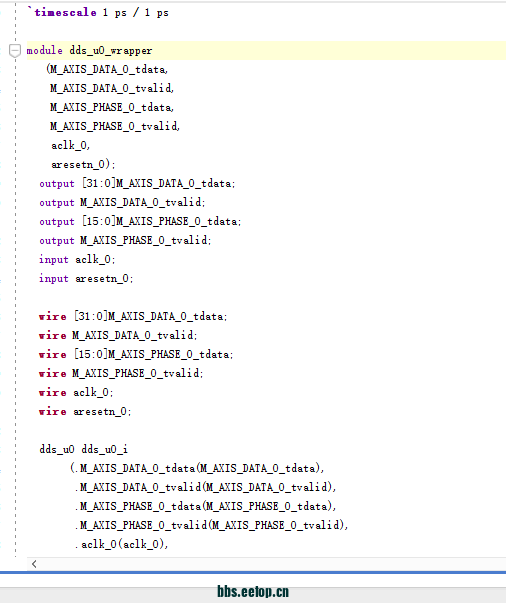Click the port list entry (M_AXIS_DATA_0_tdata,
This screenshot has height=603, width=506.
point(107,69)
